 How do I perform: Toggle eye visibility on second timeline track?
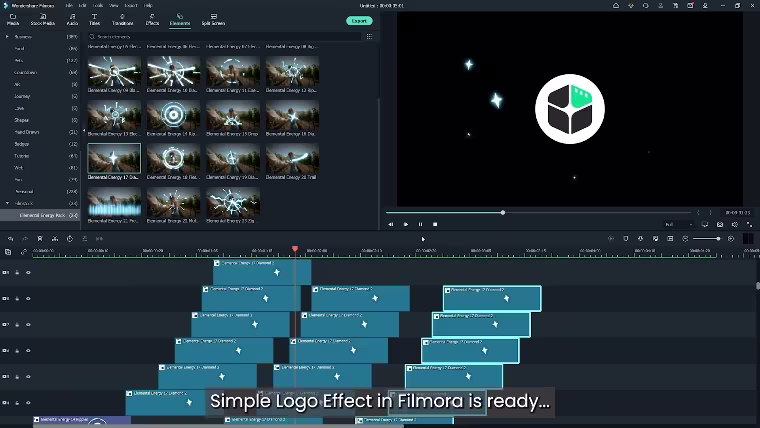(28, 299)
